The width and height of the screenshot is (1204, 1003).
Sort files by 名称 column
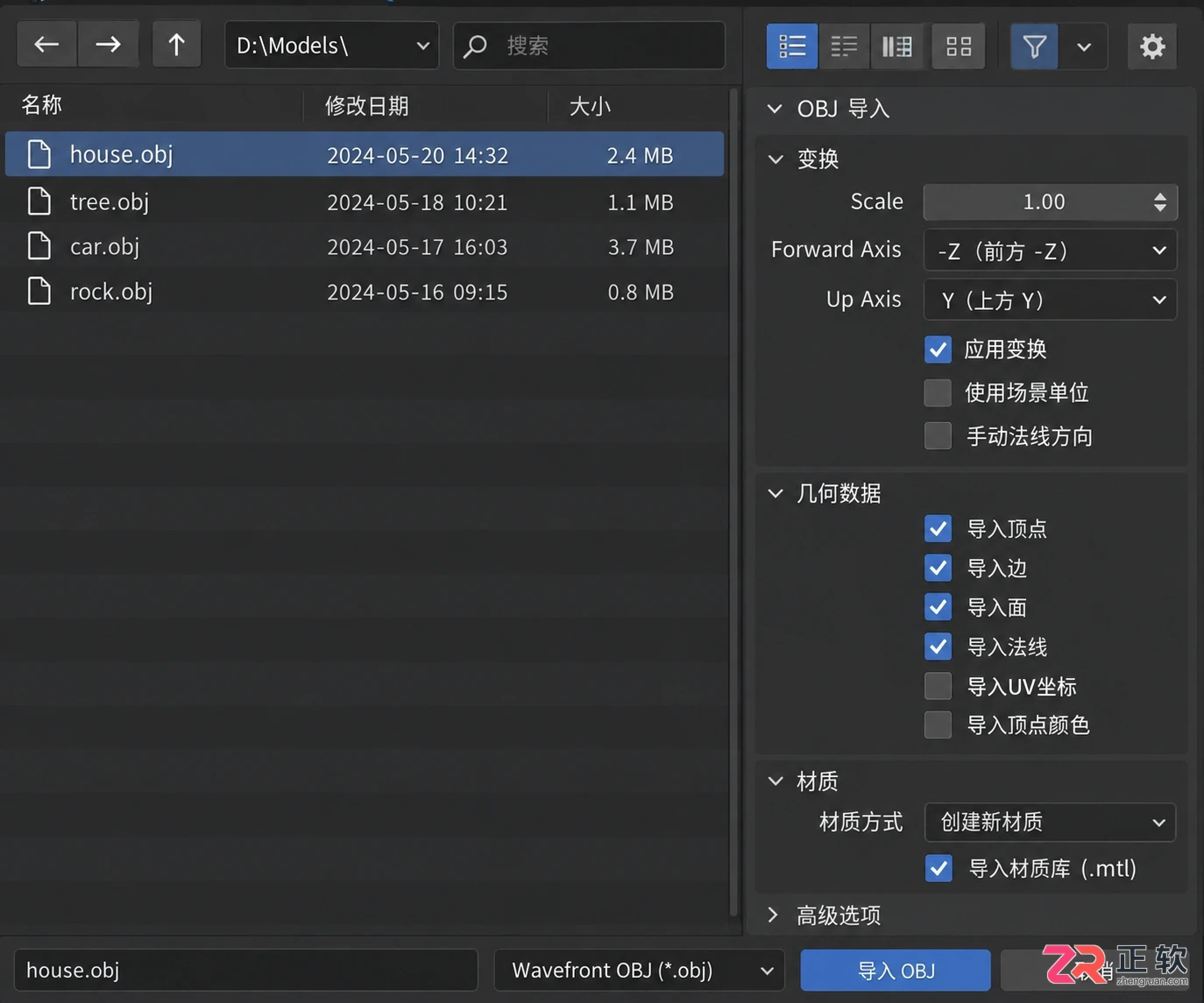click(42, 105)
